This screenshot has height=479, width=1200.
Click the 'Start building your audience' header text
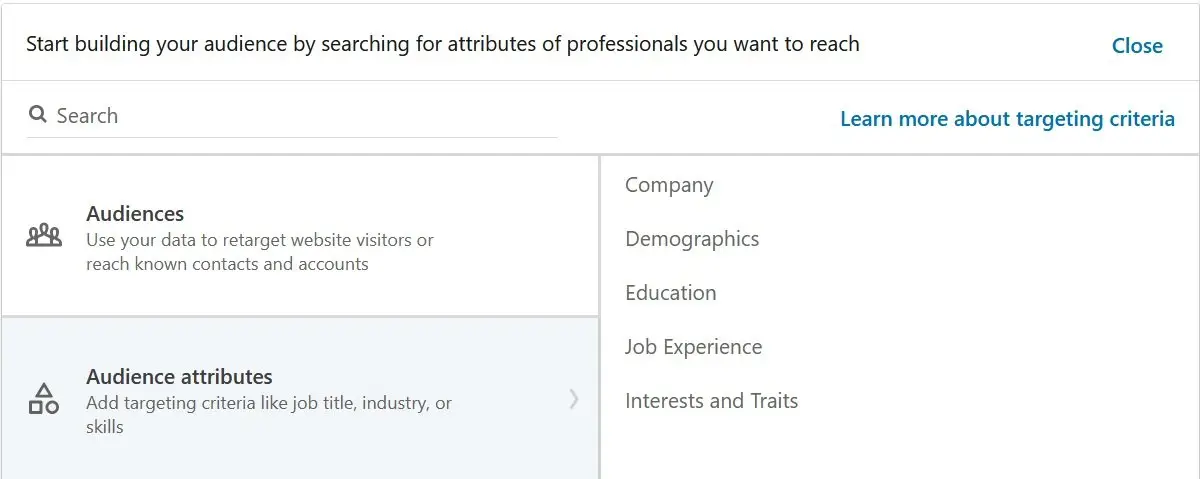(442, 44)
